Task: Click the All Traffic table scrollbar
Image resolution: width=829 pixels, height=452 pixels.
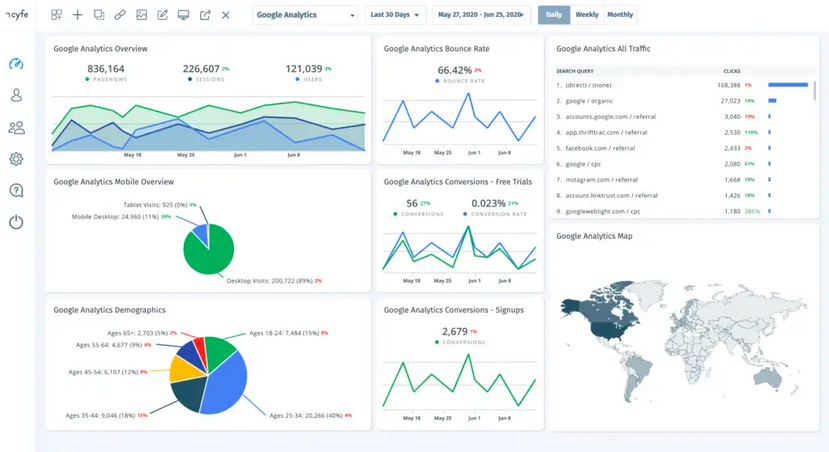Action: [x=815, y=90]
